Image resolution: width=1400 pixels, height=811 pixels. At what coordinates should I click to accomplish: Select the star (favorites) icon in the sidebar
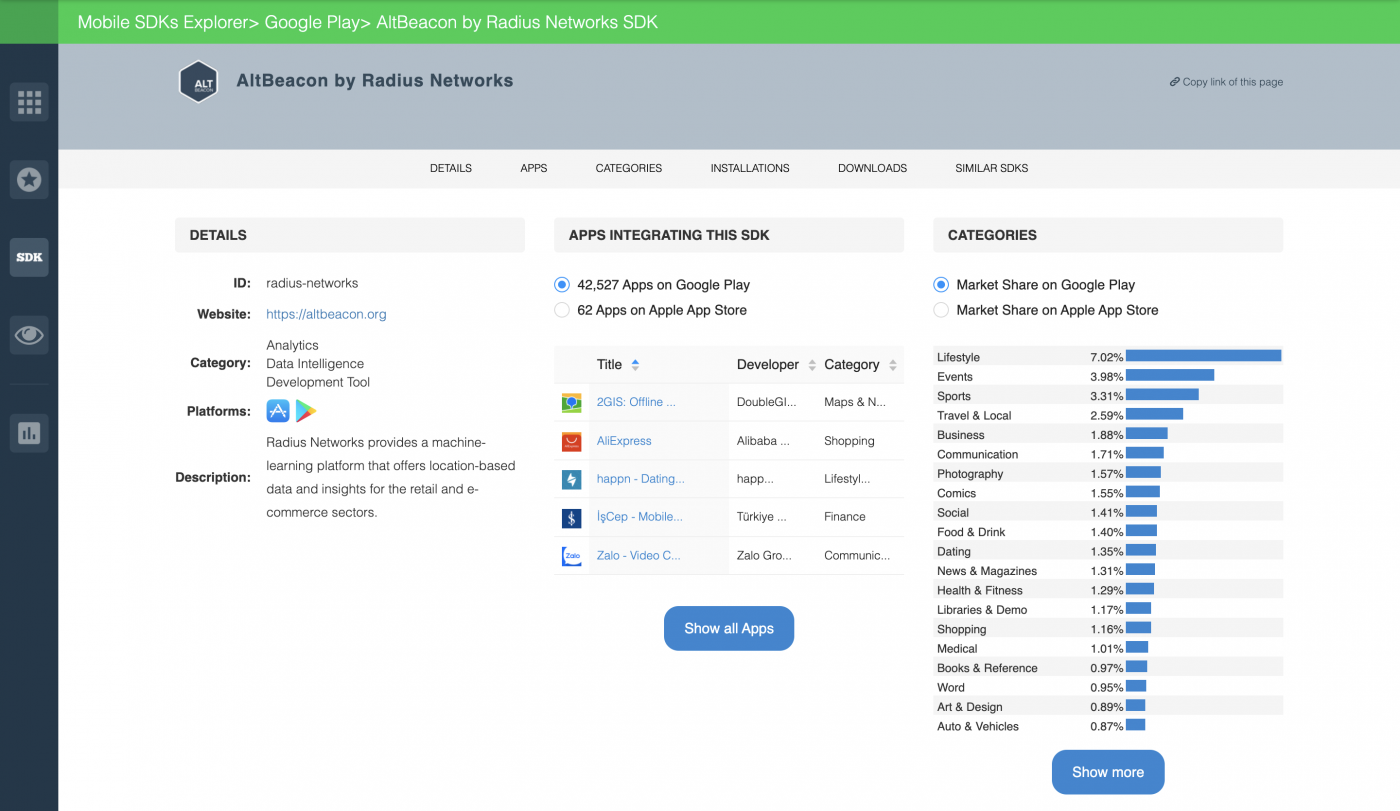coord(29,179)
